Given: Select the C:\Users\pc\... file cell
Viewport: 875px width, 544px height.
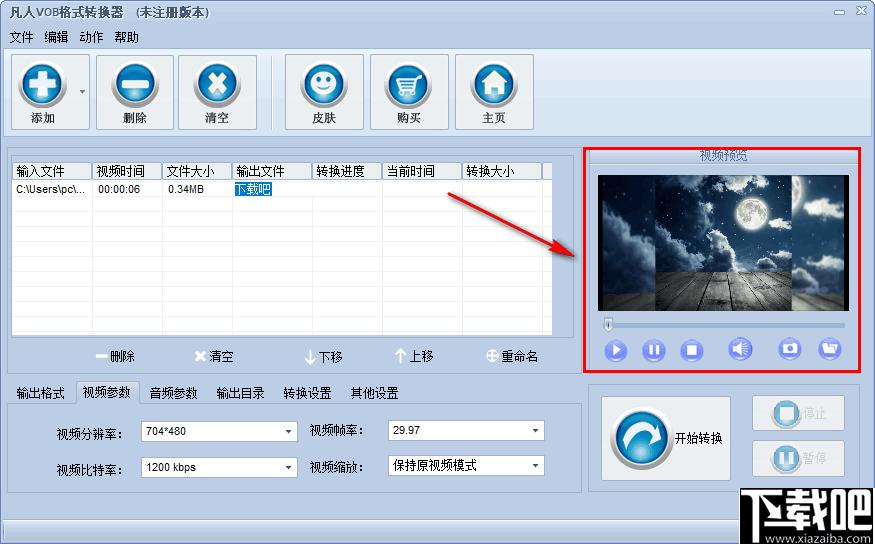Looking at the screenshot, I should (x=52, y=189).
